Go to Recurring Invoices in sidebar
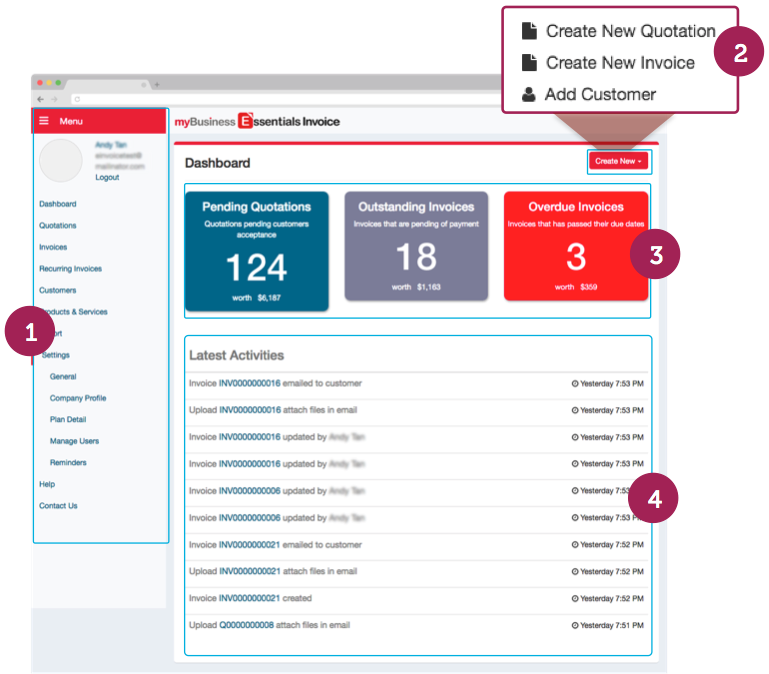Image resolution: width=769 pixels, height=674 pixels. coord(70,269)
